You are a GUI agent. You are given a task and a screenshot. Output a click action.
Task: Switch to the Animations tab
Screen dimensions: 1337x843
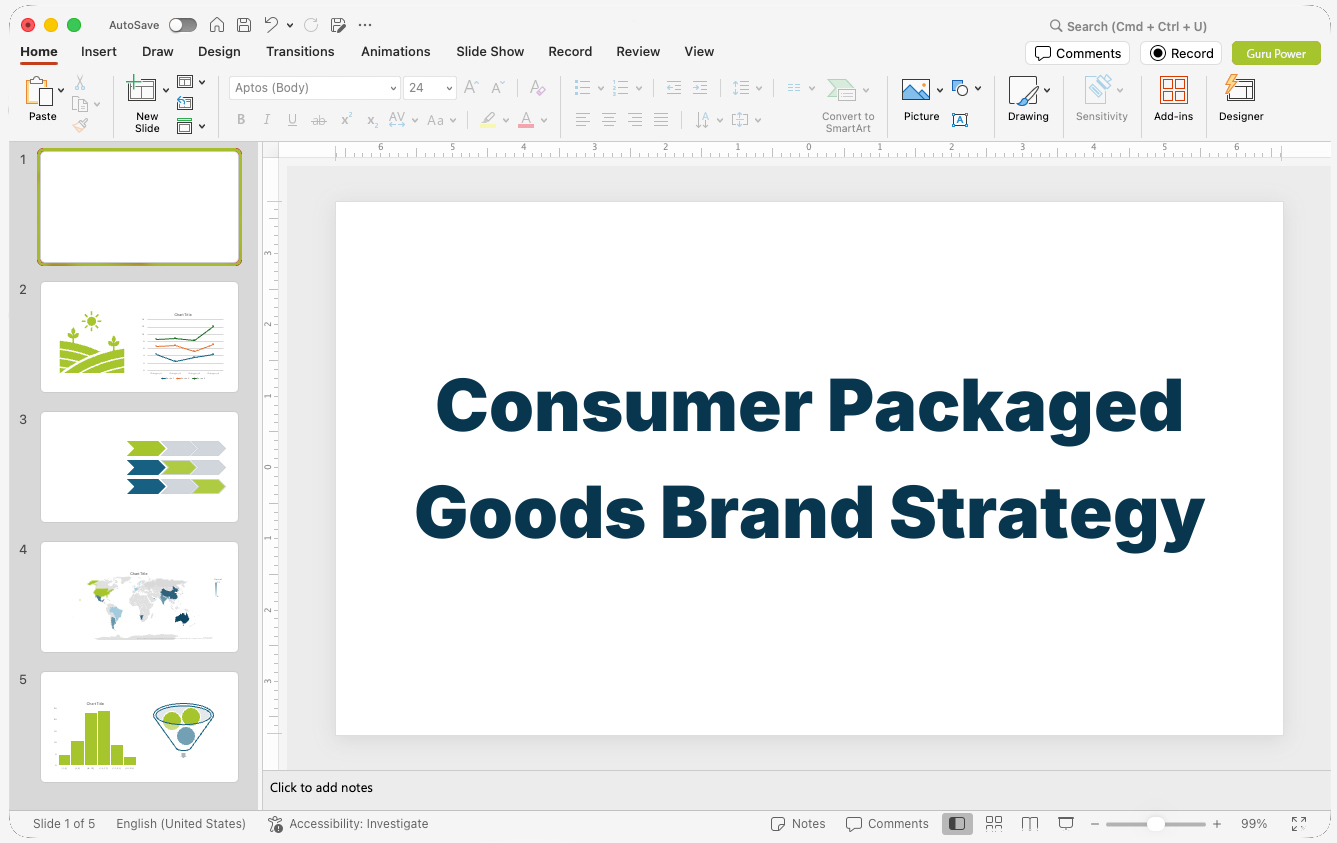[396, 52]
